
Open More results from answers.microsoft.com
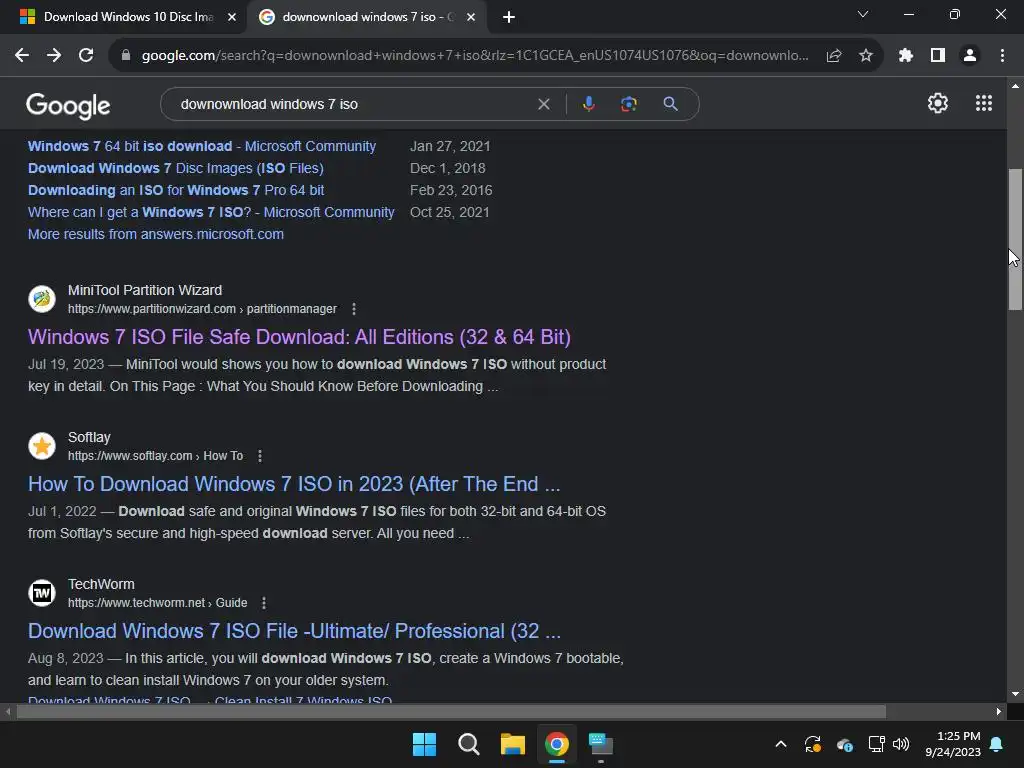click(156, 234)
